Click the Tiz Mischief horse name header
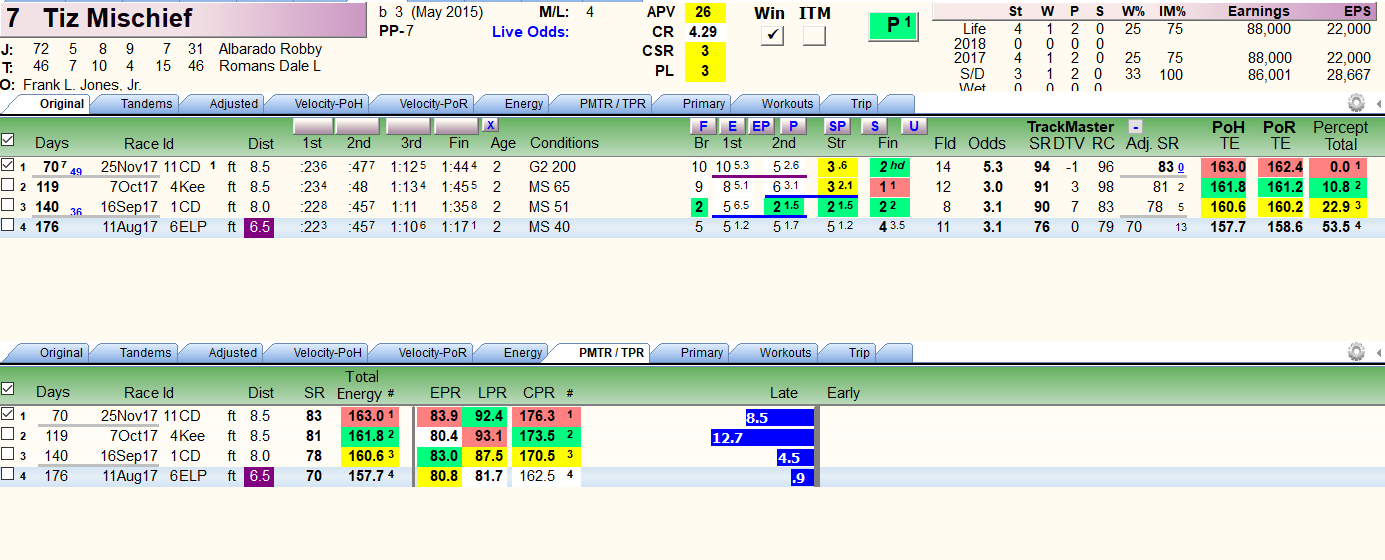 (x=183, y=18)
